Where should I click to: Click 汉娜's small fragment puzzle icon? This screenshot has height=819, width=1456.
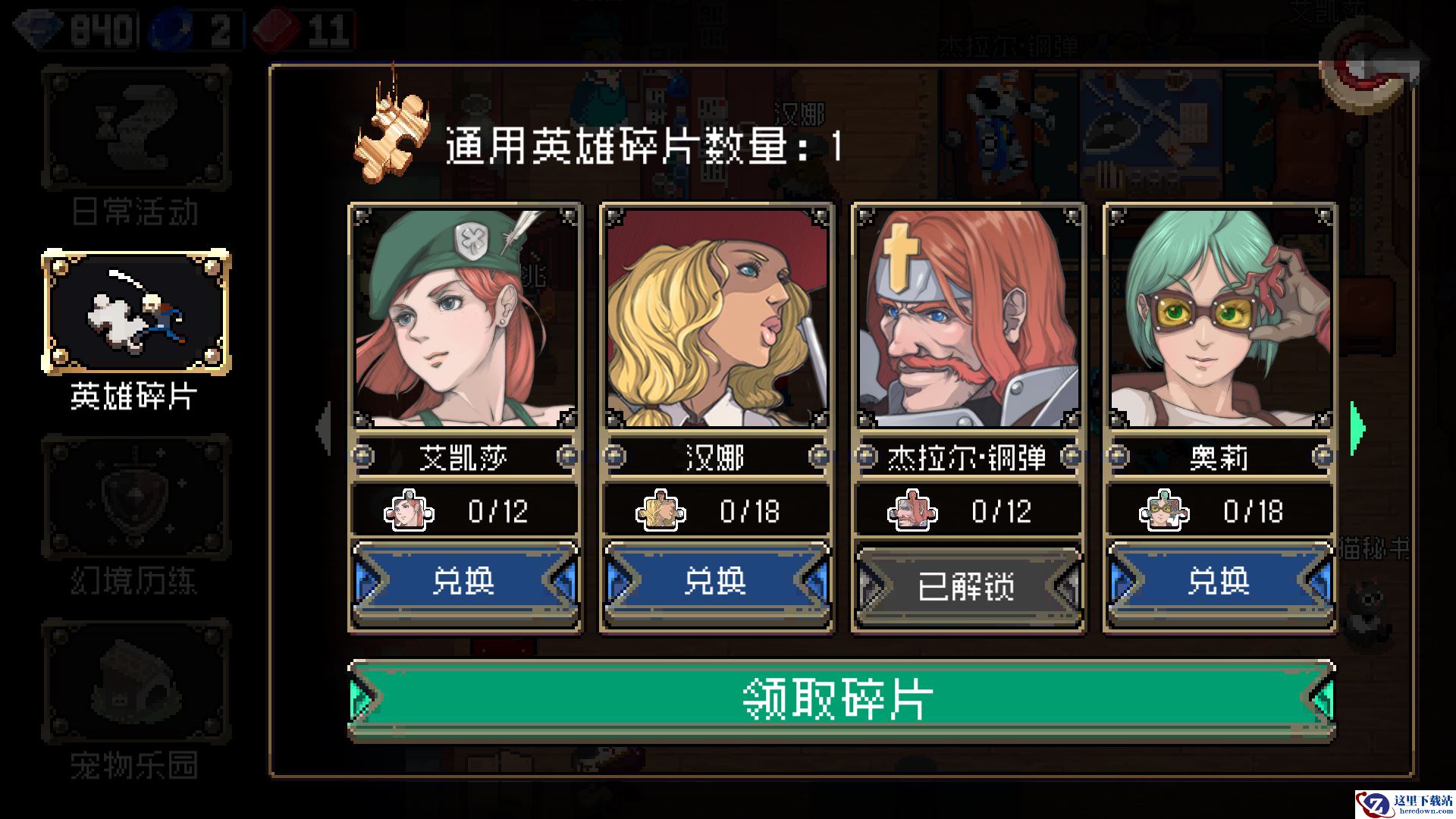click(661, 510)
